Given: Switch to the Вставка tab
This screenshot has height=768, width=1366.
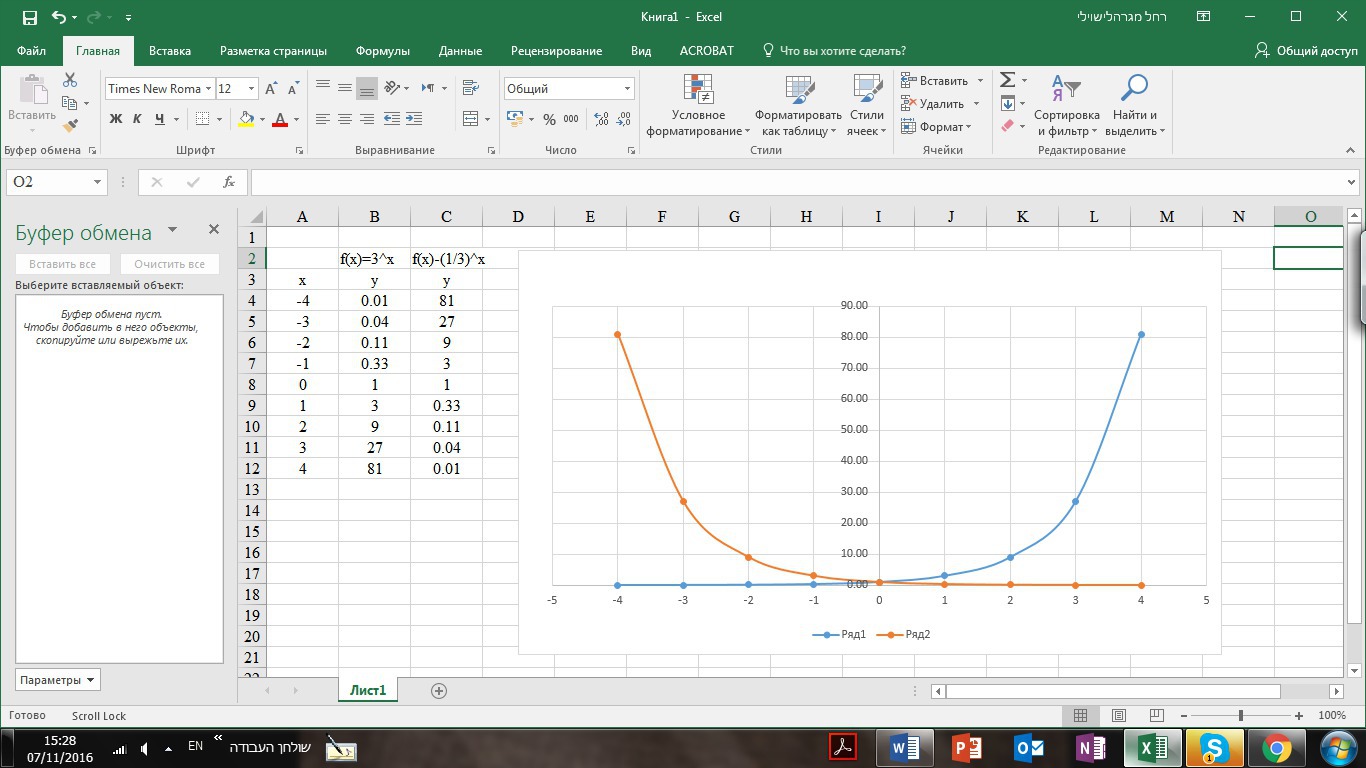Looking at the screenshot, I should pos(170,51).
